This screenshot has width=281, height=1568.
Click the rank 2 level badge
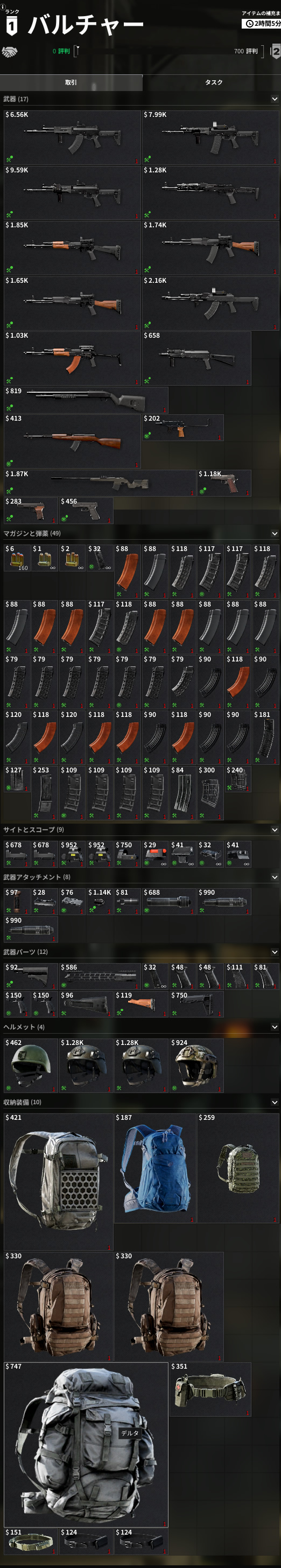point(276,52)
